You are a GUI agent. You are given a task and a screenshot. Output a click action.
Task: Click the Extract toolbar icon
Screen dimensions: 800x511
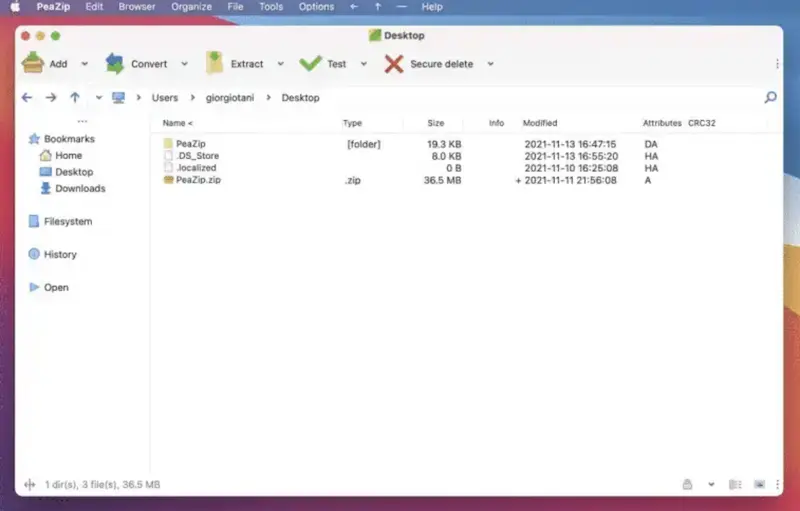click(215, 63)
